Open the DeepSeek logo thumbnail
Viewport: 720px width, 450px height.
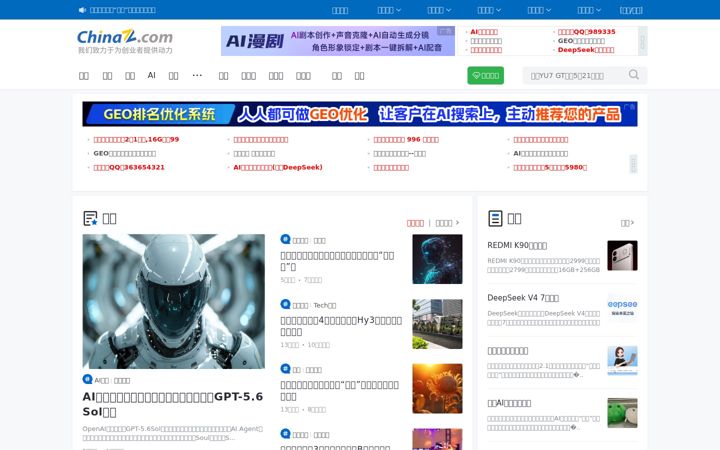(622, 308)
